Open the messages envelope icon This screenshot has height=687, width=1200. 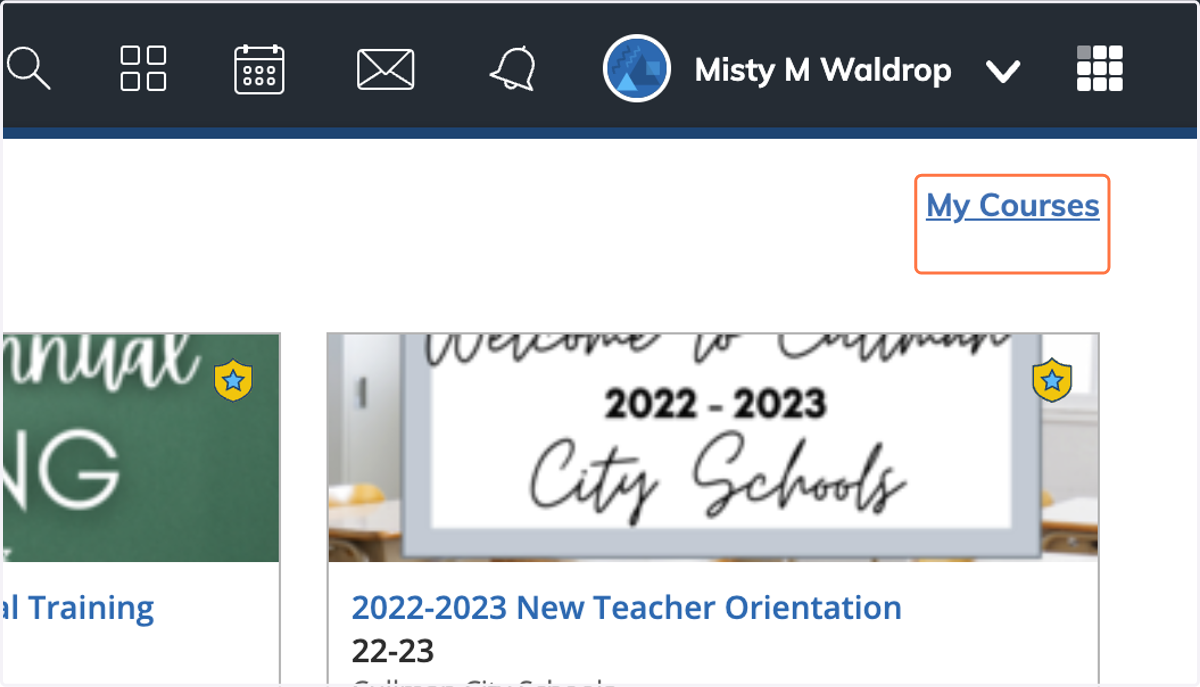point(385,70)
